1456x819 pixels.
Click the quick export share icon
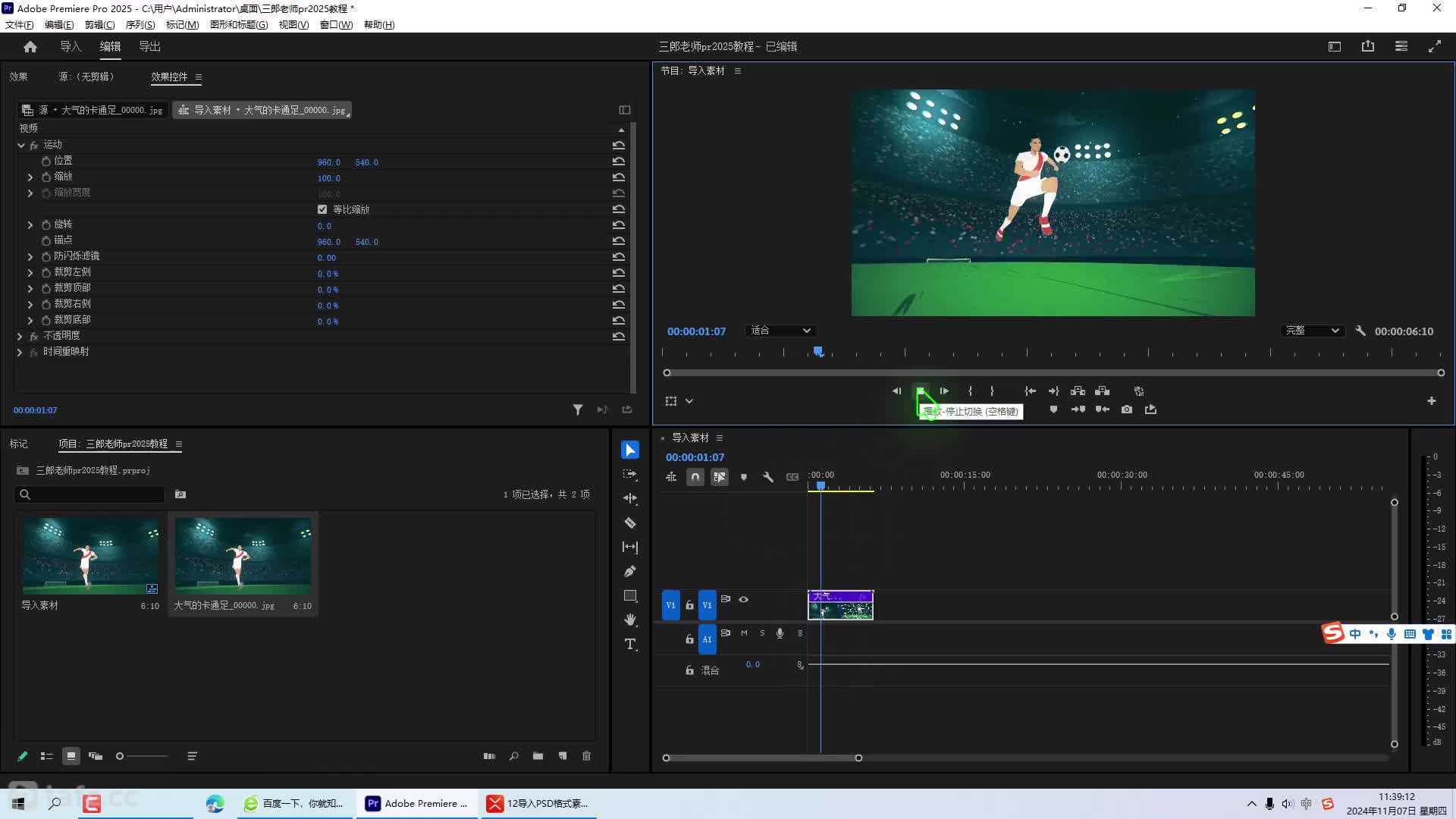pyautogui.click(x=1368, y=46)
